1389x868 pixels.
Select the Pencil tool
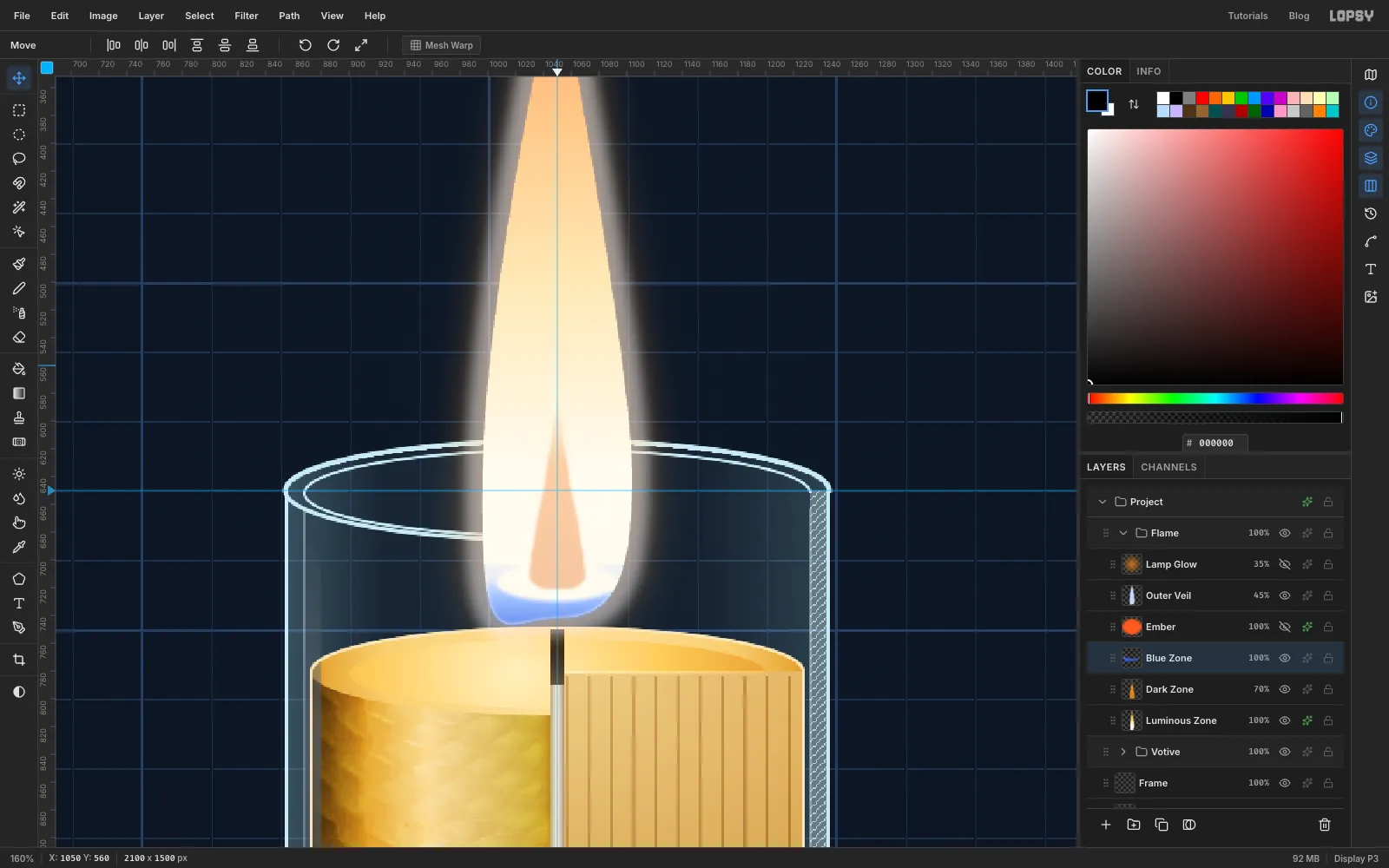pos(19,288)
